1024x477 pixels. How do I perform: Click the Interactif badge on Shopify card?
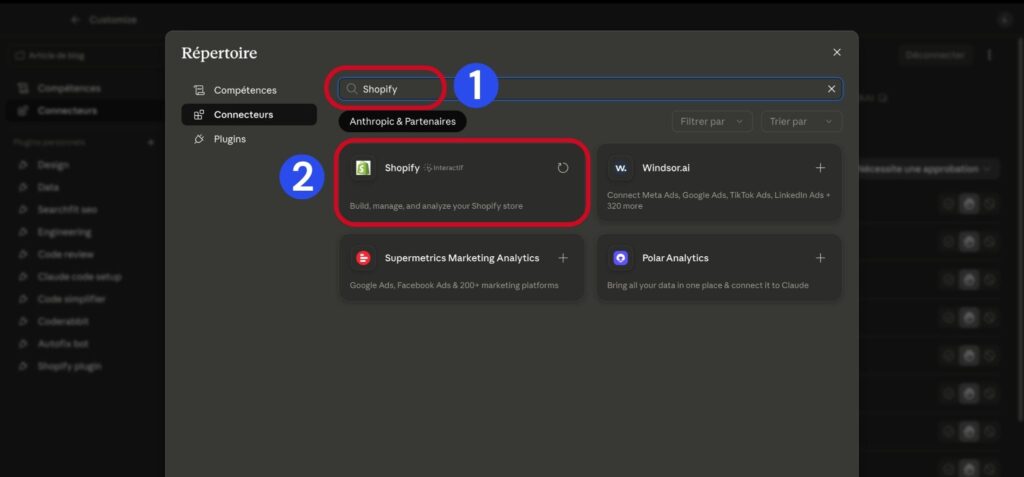tap(444, 168)
